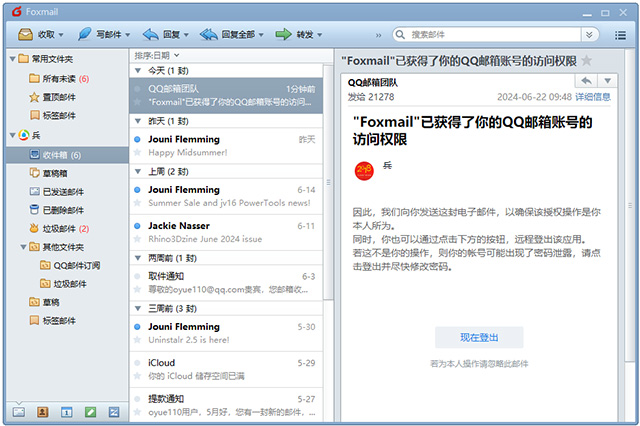Open the 写邮件 dropdown arrow
This screenshot has height=426, width=640.
tap(127, 35)
